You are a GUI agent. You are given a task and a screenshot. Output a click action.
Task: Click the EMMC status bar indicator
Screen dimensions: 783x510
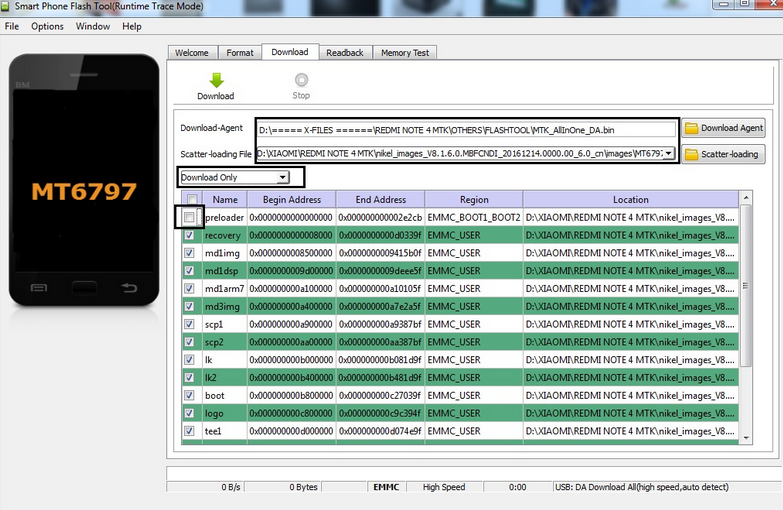click(x=386, y=487)
